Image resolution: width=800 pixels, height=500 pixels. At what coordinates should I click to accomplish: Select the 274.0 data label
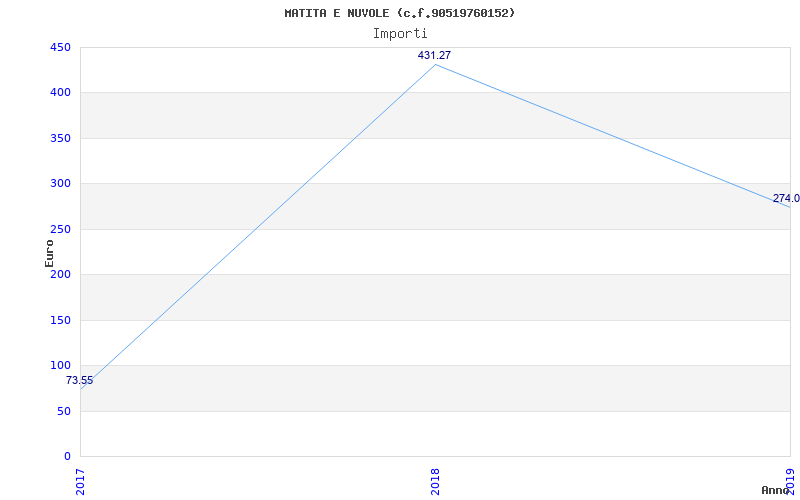(785, 199)
